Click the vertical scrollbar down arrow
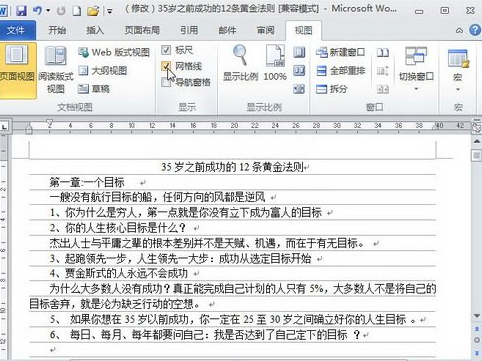Screen dimensions: 482x361 (x=477, y=316)
